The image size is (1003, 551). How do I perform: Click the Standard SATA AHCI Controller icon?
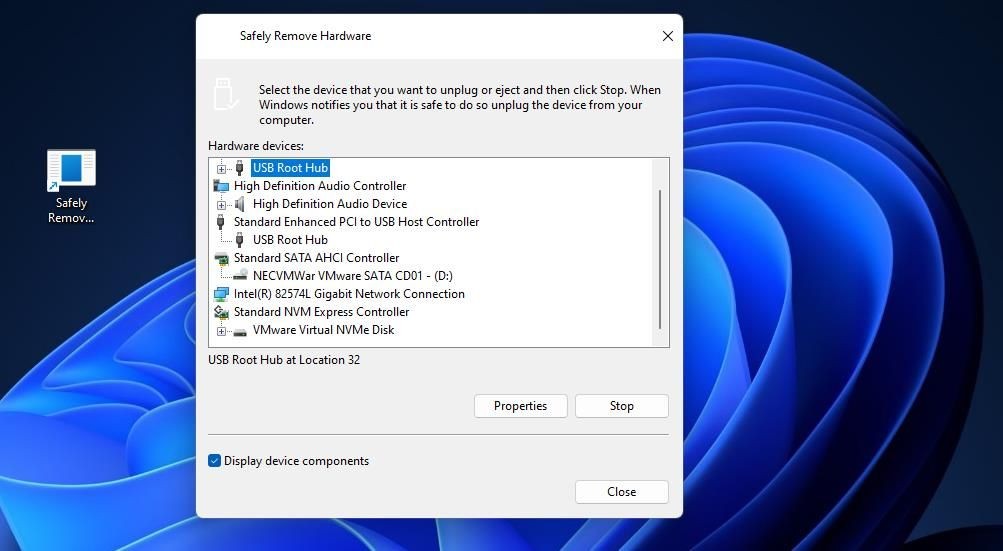click(x=221, y=258)
